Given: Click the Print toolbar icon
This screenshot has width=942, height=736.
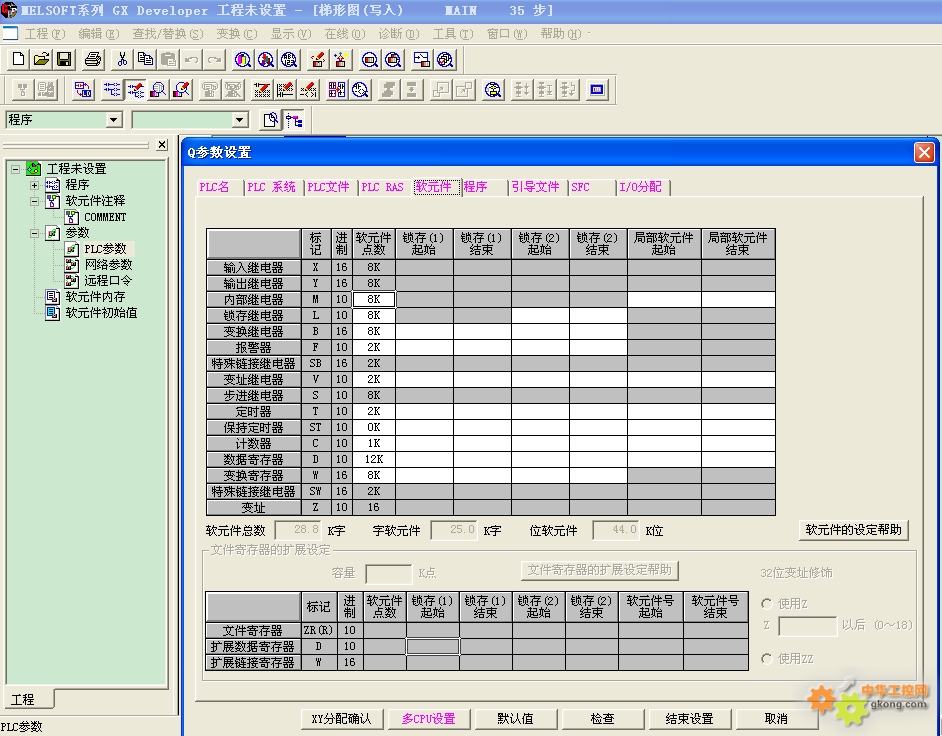Looking at the screenshot, I should (x=93, y=59).
